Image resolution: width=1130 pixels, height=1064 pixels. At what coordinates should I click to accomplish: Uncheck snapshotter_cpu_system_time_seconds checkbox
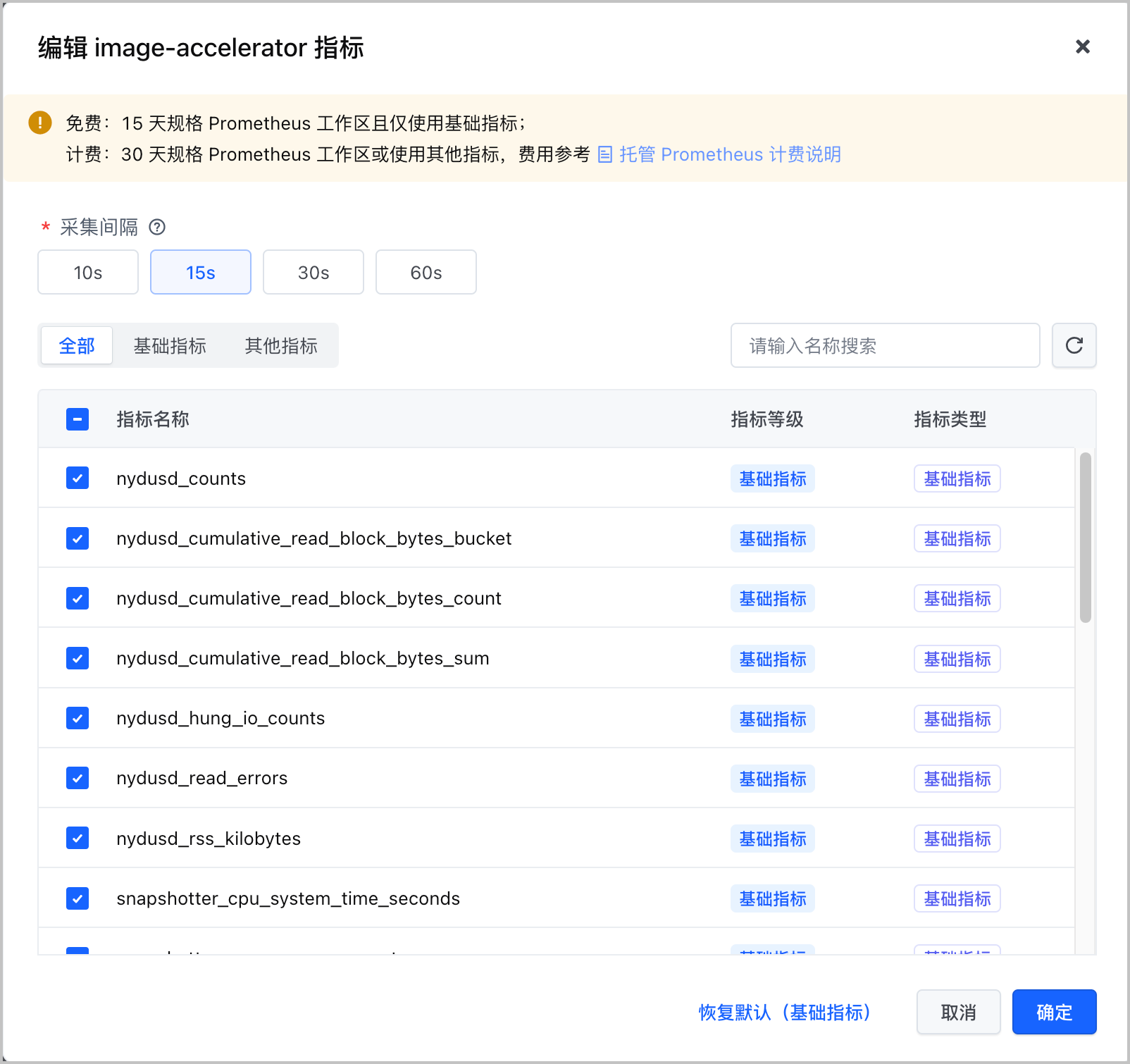click(x=77, y=898)
